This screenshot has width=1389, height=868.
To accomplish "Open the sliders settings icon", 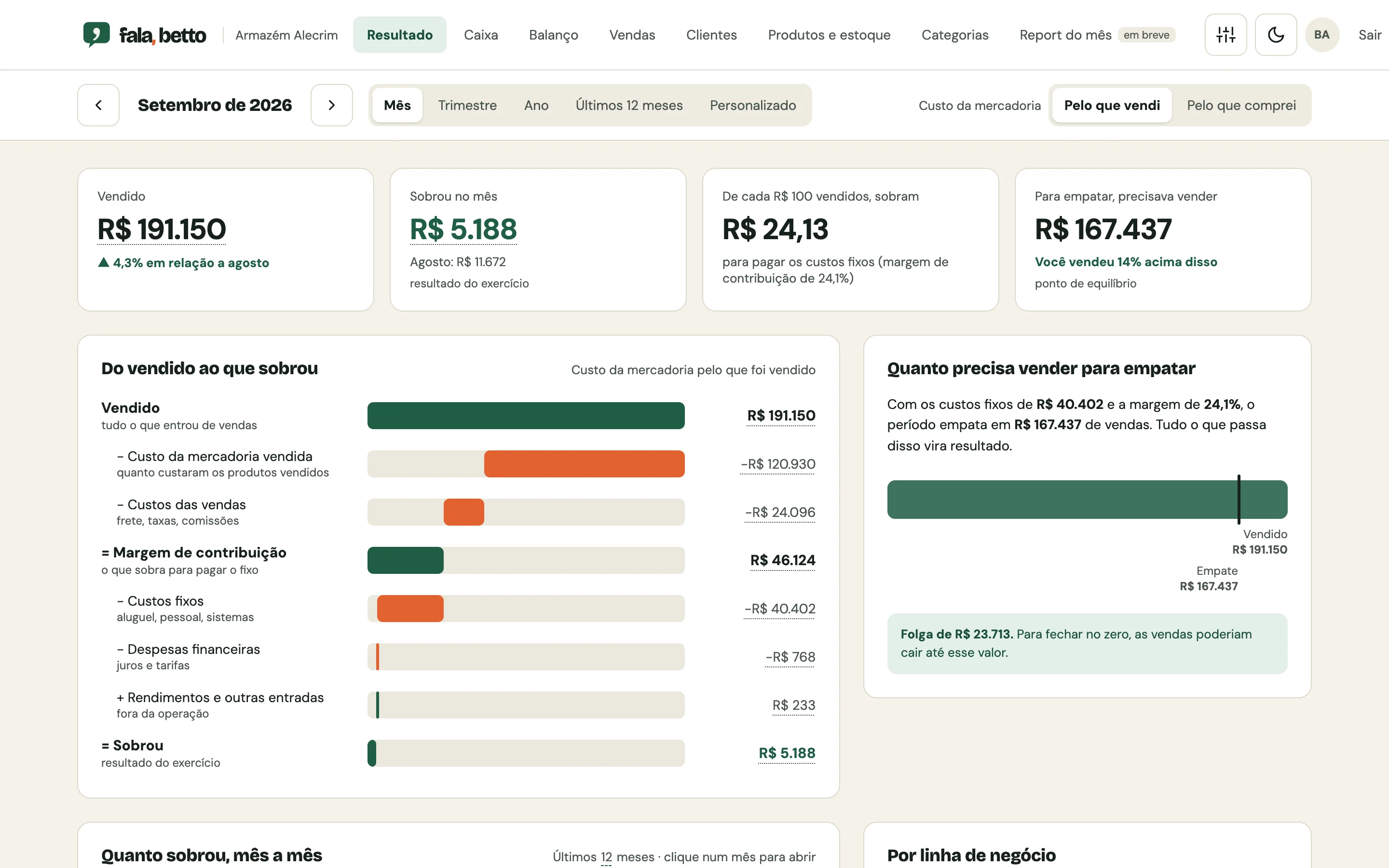I will coord(1226,34).
